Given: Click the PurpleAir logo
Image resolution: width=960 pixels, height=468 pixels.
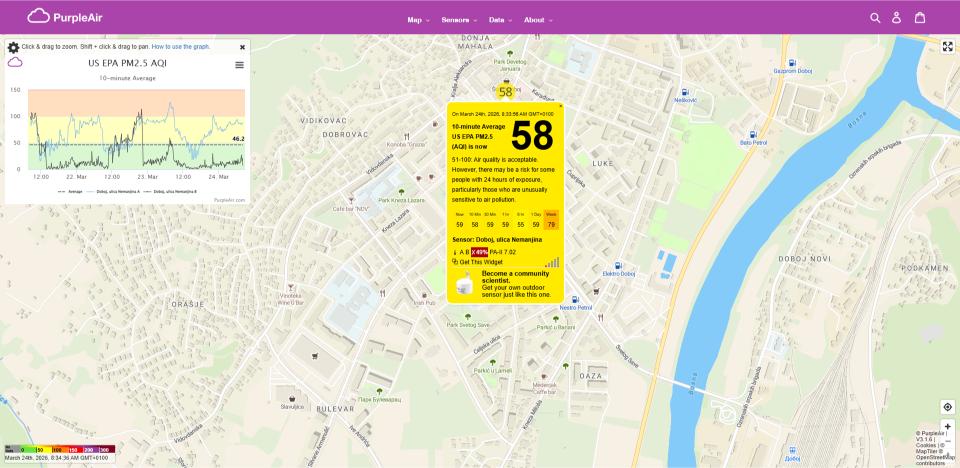Looking at the screenshot, I should point(65,17).
